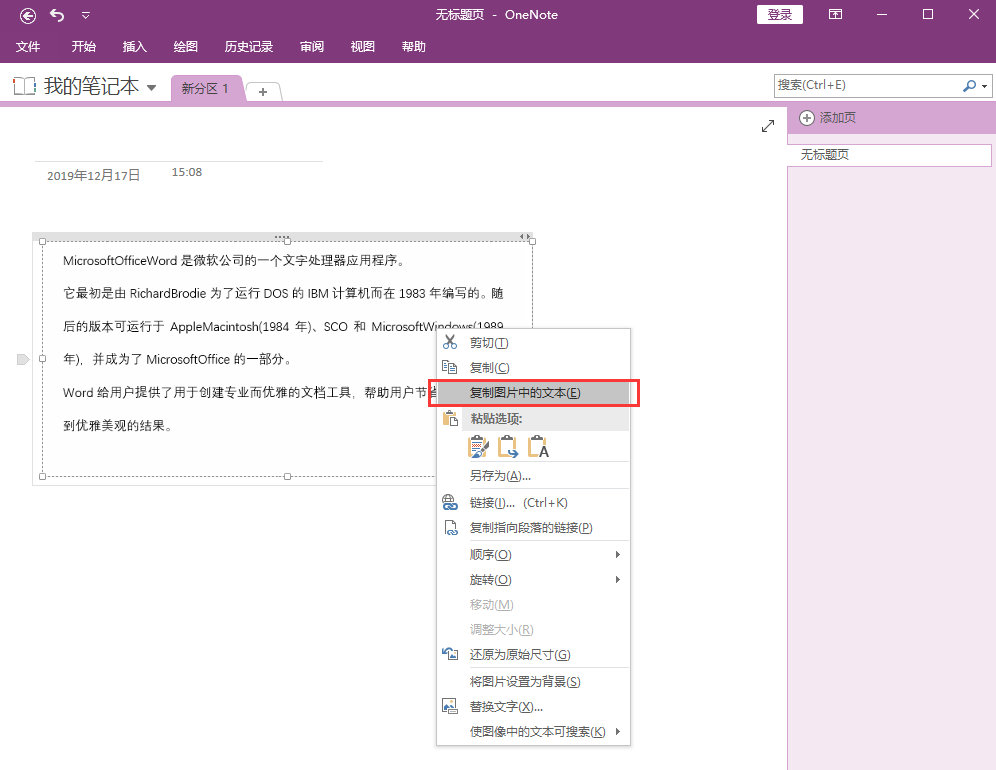
Task: Switch to the 开始 ribbon tab
Action: (x=83, y=46)
